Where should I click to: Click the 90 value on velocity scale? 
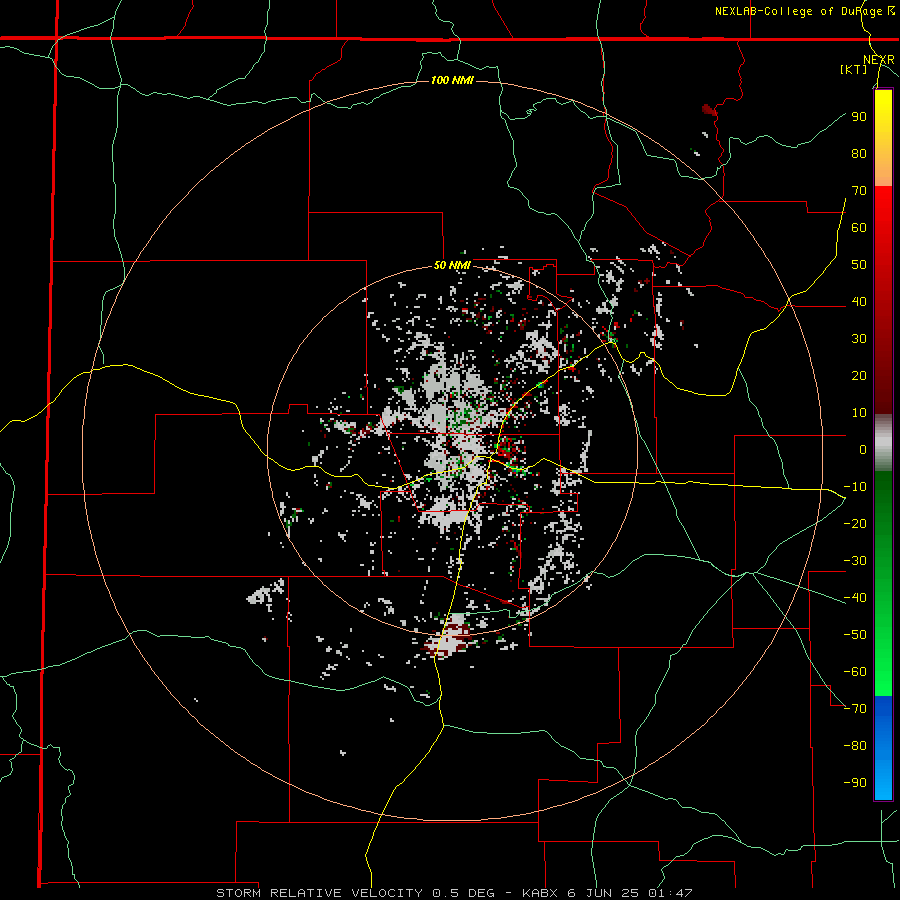[x=859, y=117]
